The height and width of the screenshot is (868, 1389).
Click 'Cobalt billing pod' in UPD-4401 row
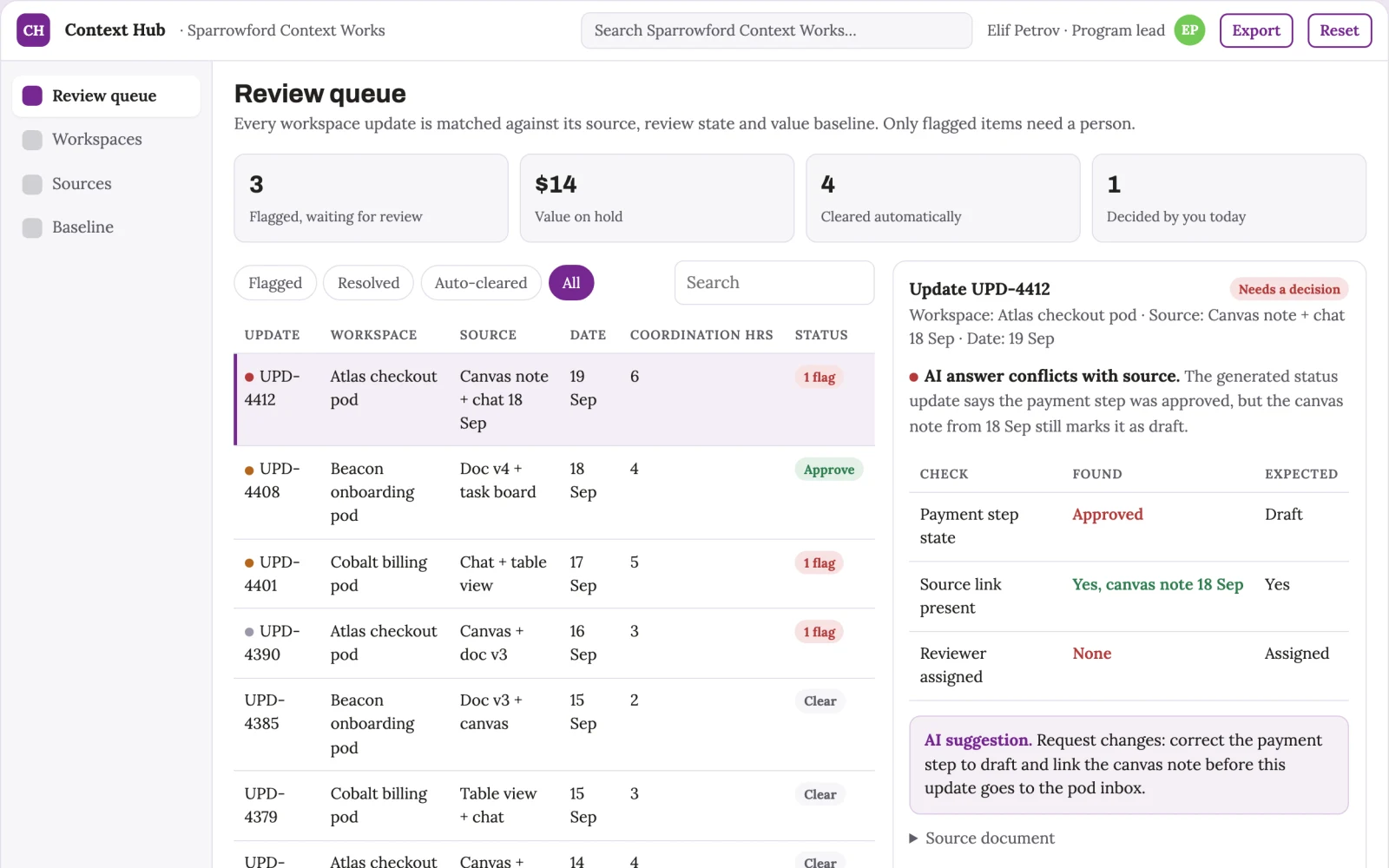(379, 574)
